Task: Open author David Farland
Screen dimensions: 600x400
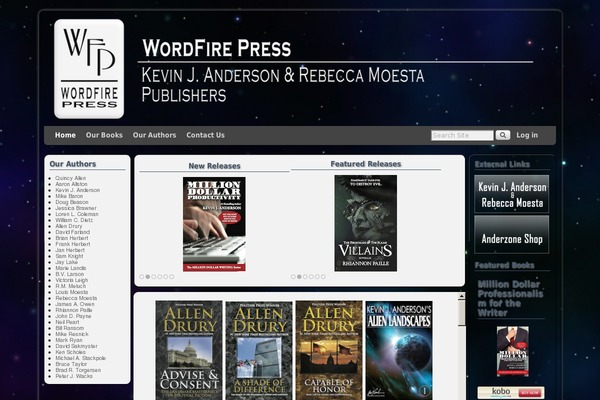Action: 72,232
